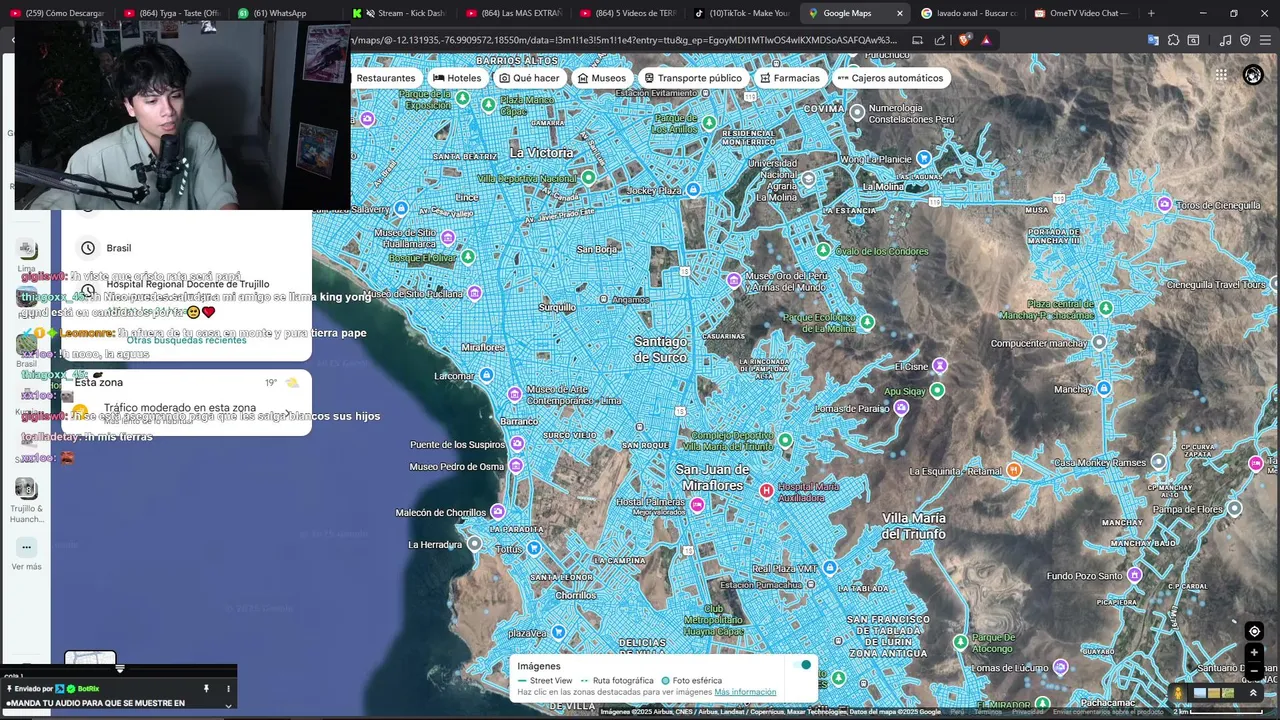Viewport: 1280px width, 720px height.
Task: Click Otras búsquedas recientes link
Action: tap(186, 340)
